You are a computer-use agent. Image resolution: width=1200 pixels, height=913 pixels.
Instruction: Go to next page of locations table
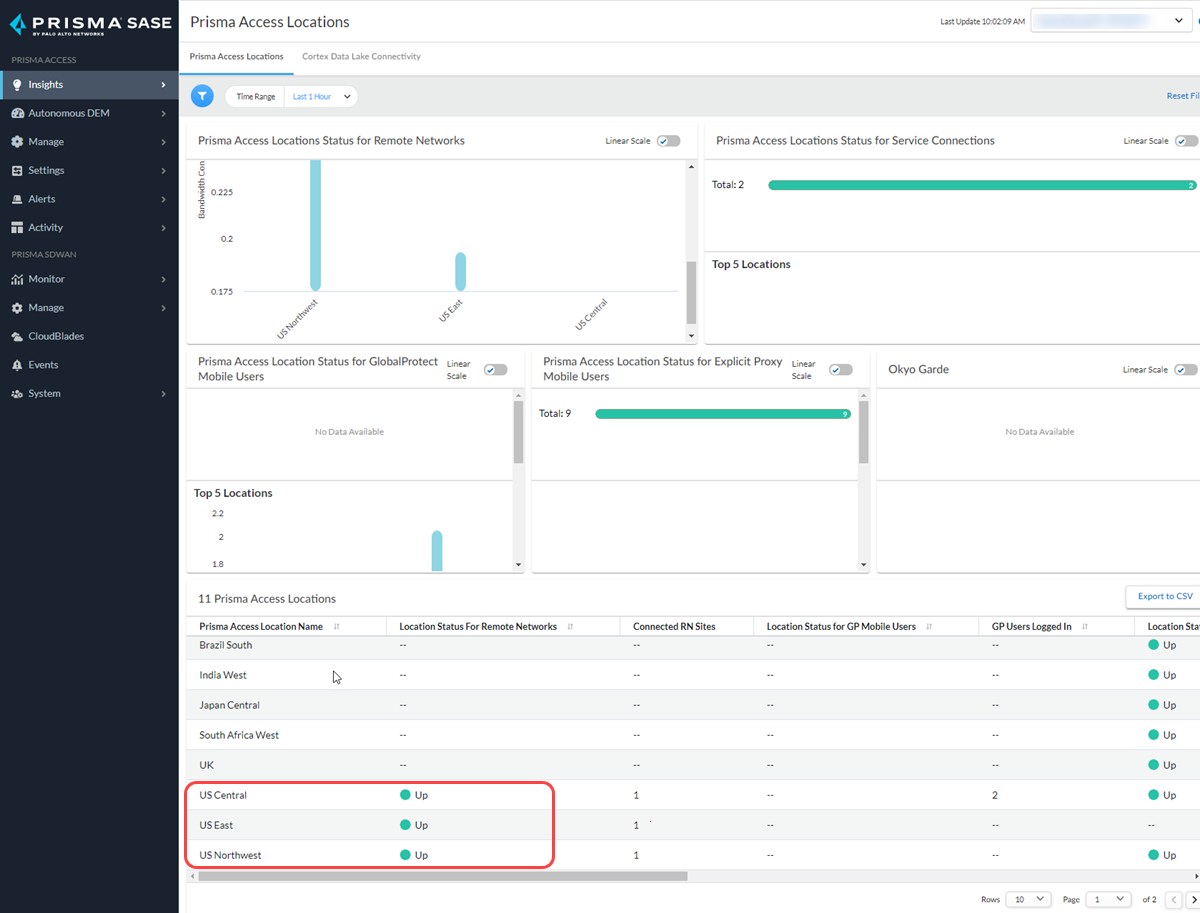click(1191, 899)
